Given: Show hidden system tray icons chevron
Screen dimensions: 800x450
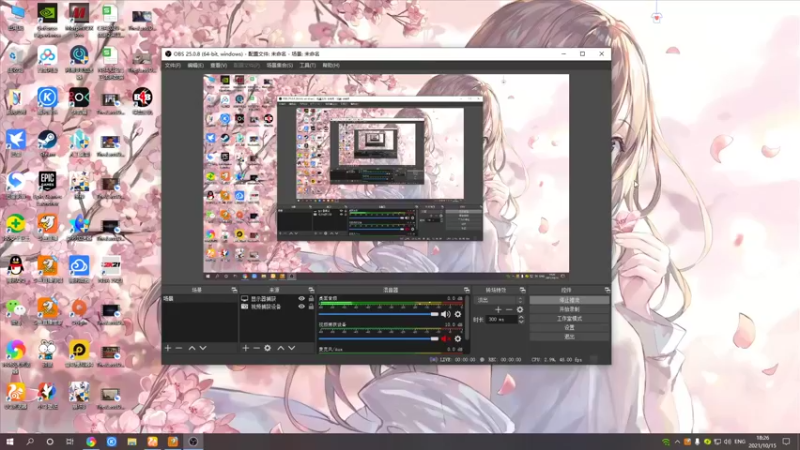Looking at the screenshot, I should pos(677,442).
